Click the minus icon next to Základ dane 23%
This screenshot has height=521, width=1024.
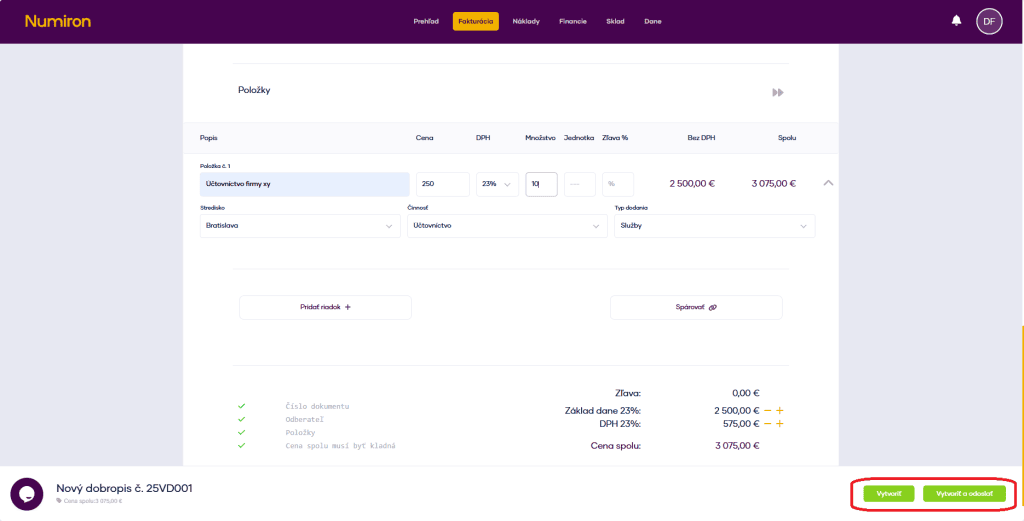pyautogui.click(x=767, y=411)
